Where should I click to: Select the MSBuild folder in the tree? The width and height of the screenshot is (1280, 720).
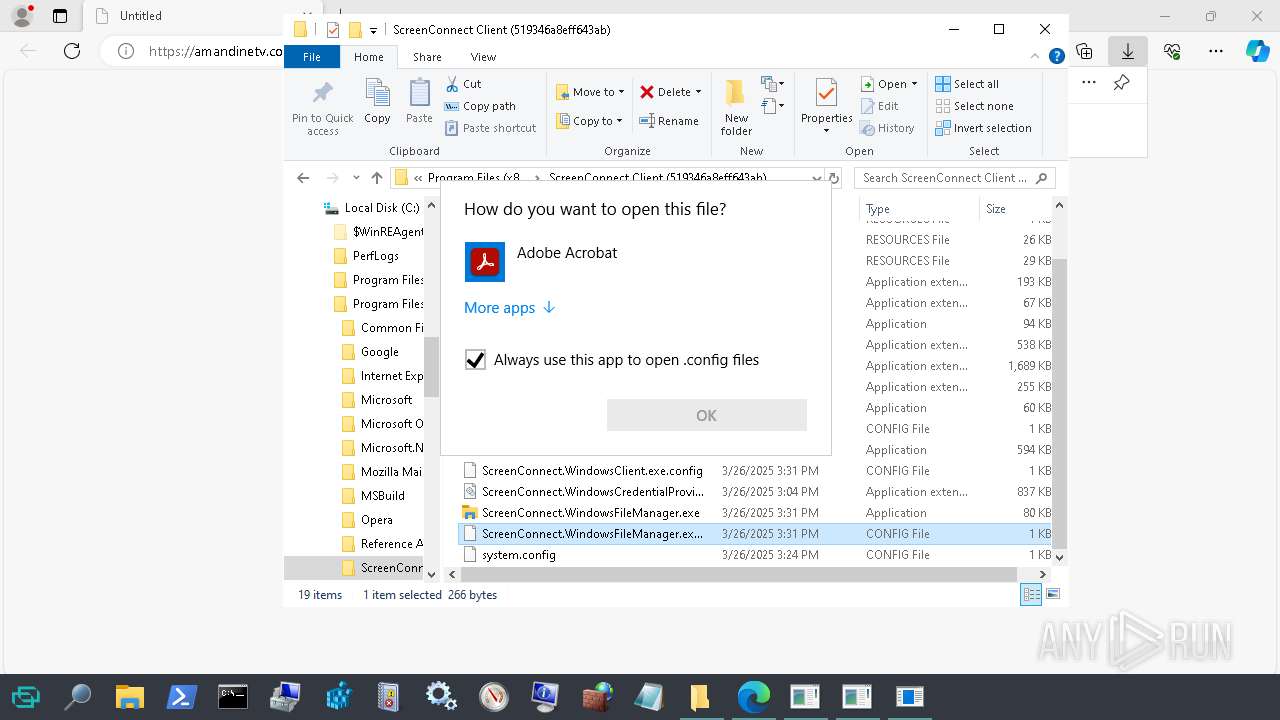pyautogui.click(x=382, y=496)
